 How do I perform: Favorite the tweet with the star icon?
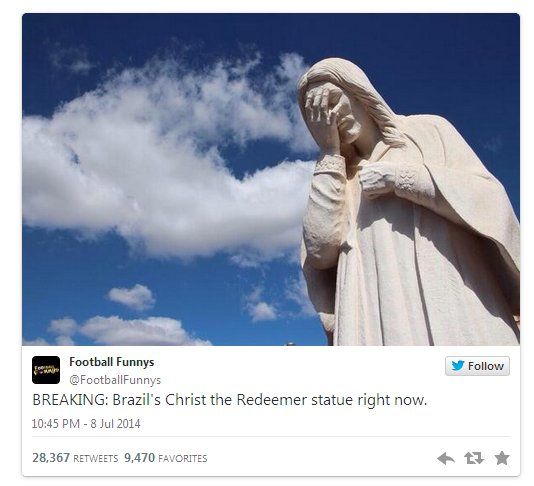point(502,458)
